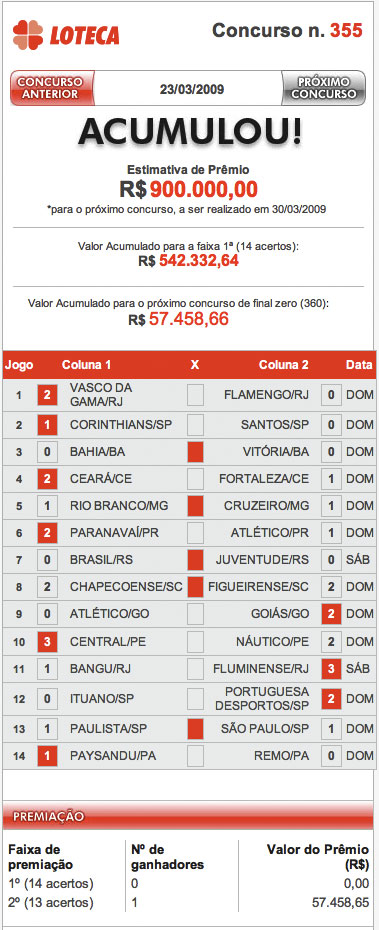Image resolution: width=379 pixels, height=930 pixels.
Task: Click the red X box for Chapecoense vs Figueirense
Action: 195,587
